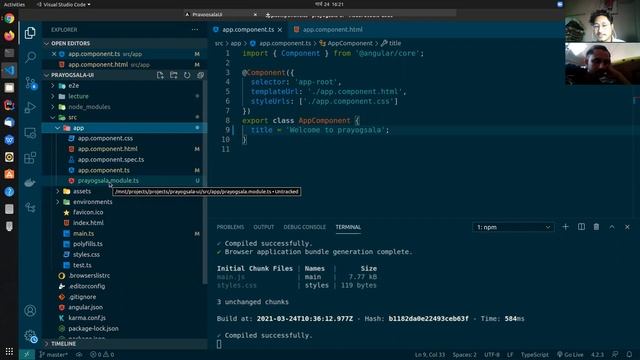The height and width of the screenshot is (360, 640).
Task: Open the Visual Studio Code app menu
Action: tap(64, 4)
